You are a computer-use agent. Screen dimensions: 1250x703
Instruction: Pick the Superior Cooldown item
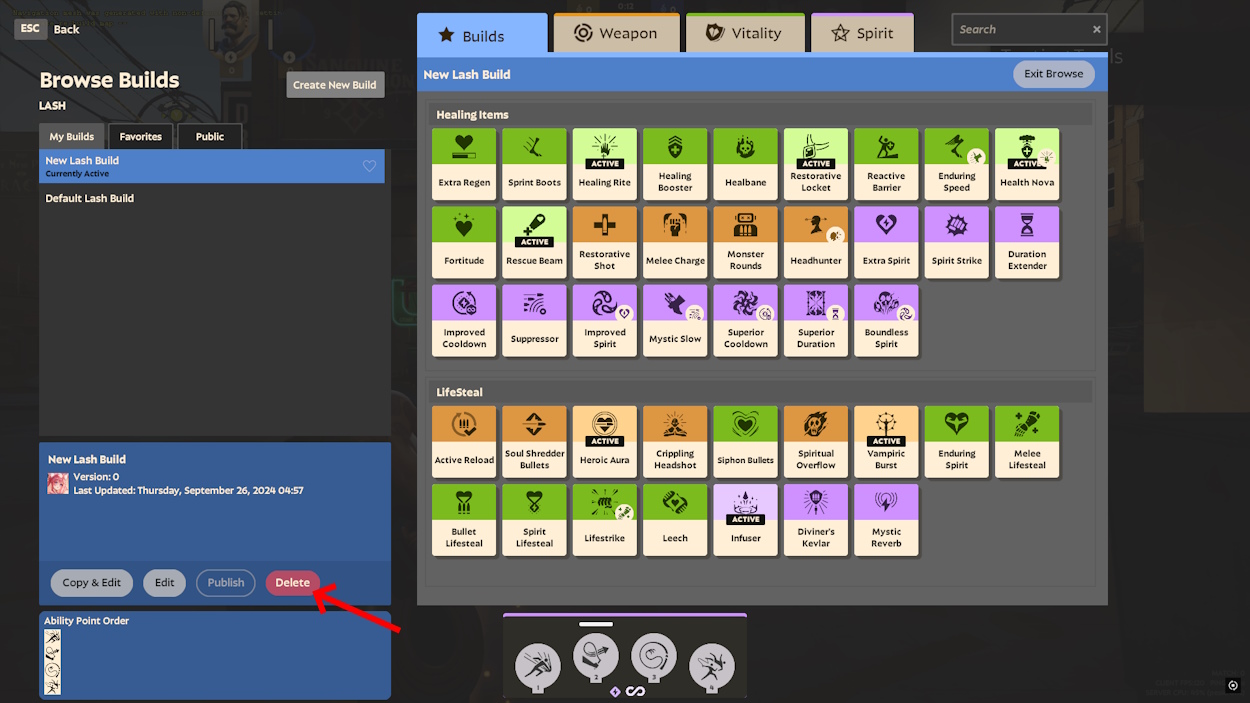[746, 320]
